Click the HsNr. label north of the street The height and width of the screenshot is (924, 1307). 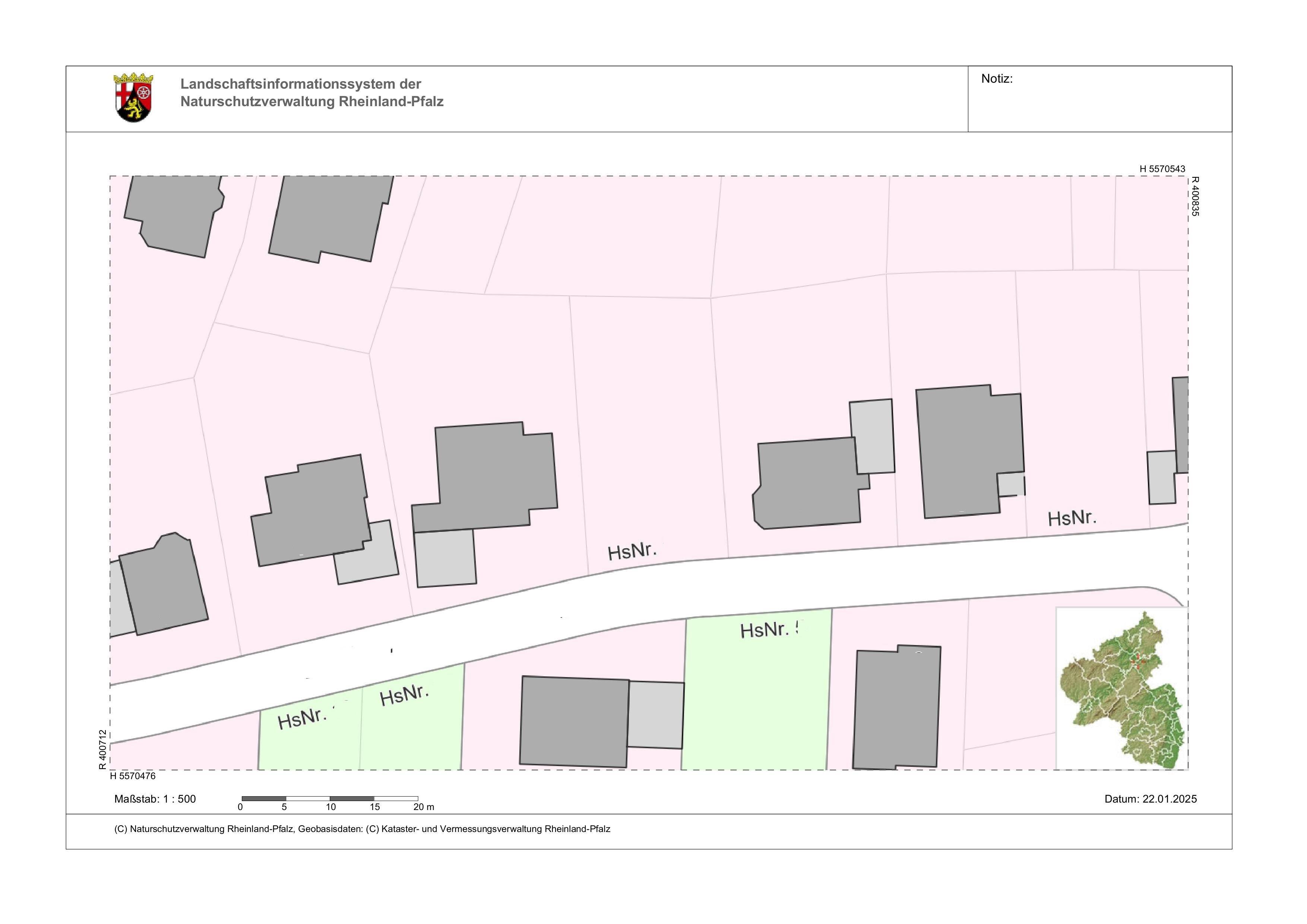tap(632, 551)
